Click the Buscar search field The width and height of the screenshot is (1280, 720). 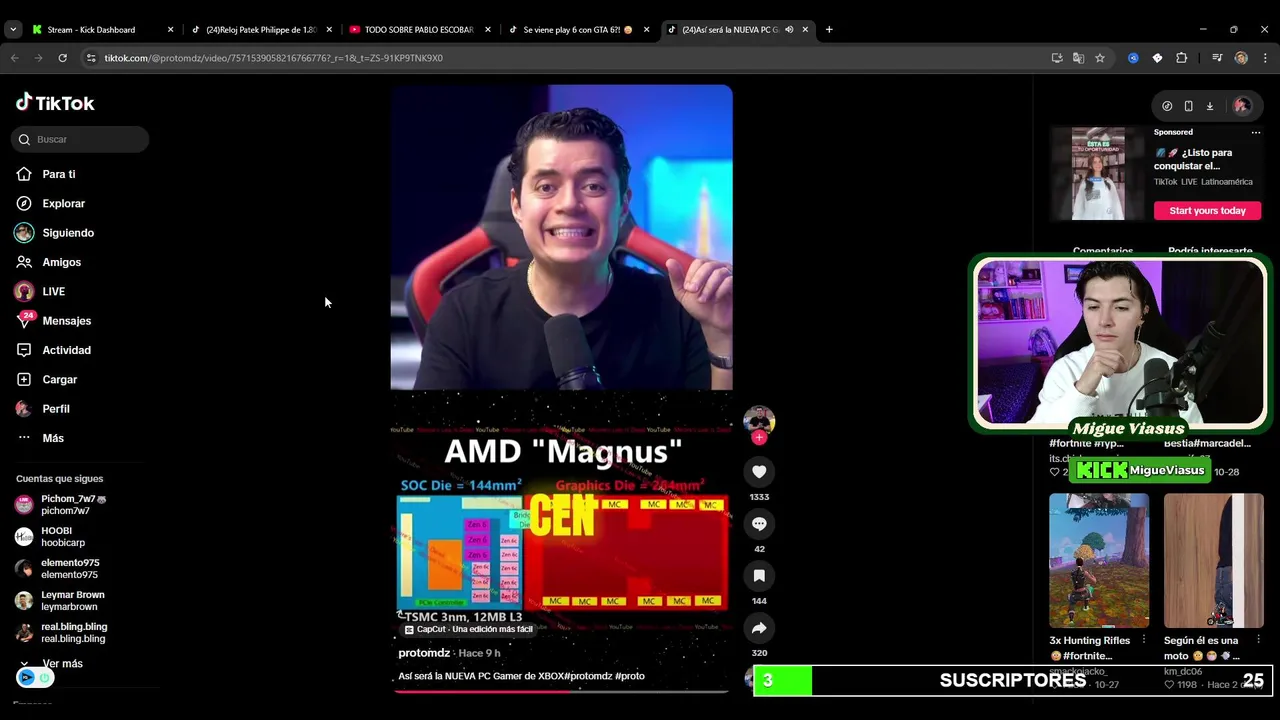click(x=80, y=139)
